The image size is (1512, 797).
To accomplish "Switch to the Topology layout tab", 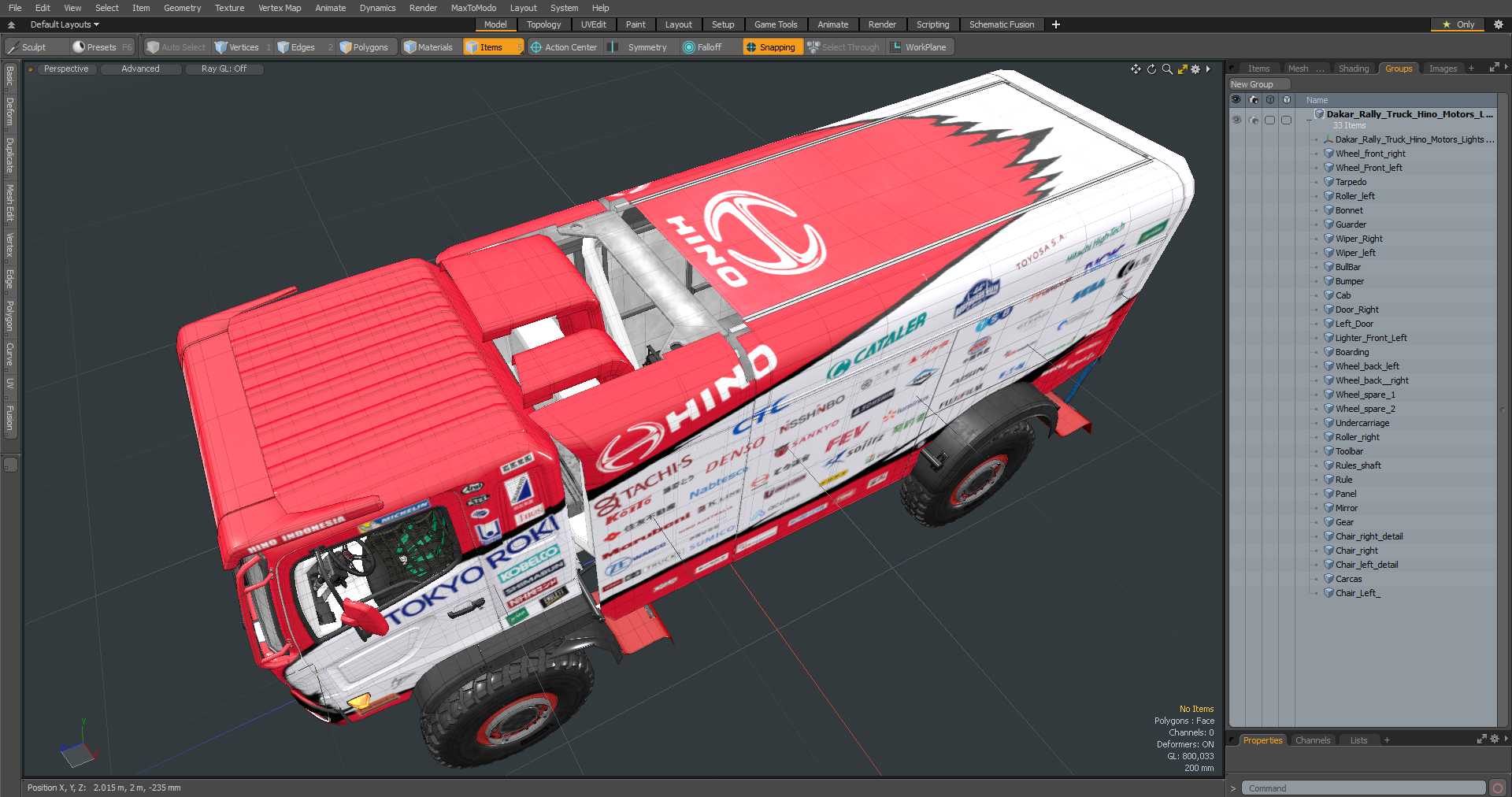I will [543, 24].
